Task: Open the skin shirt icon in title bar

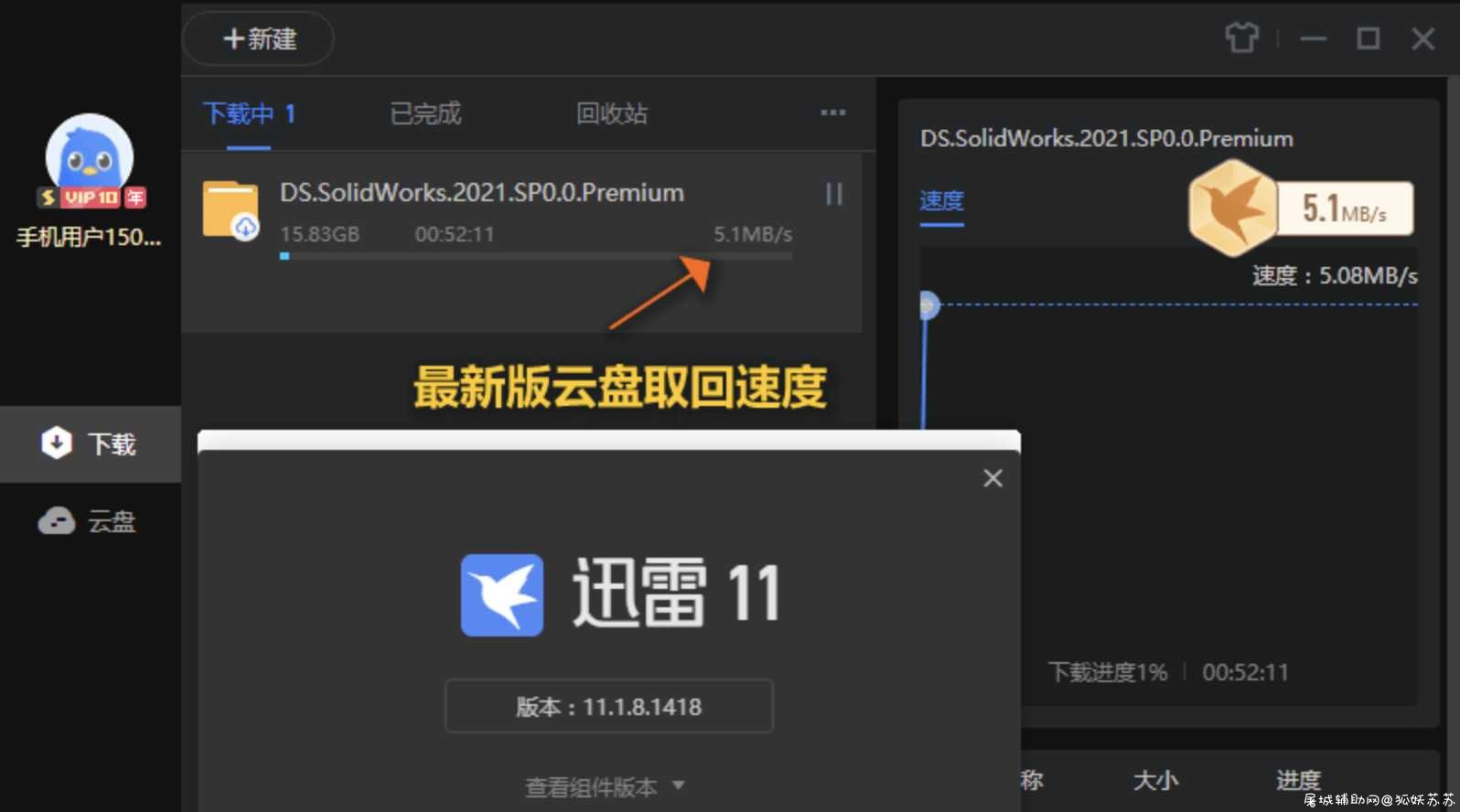Action: [x=1241, y=38]
